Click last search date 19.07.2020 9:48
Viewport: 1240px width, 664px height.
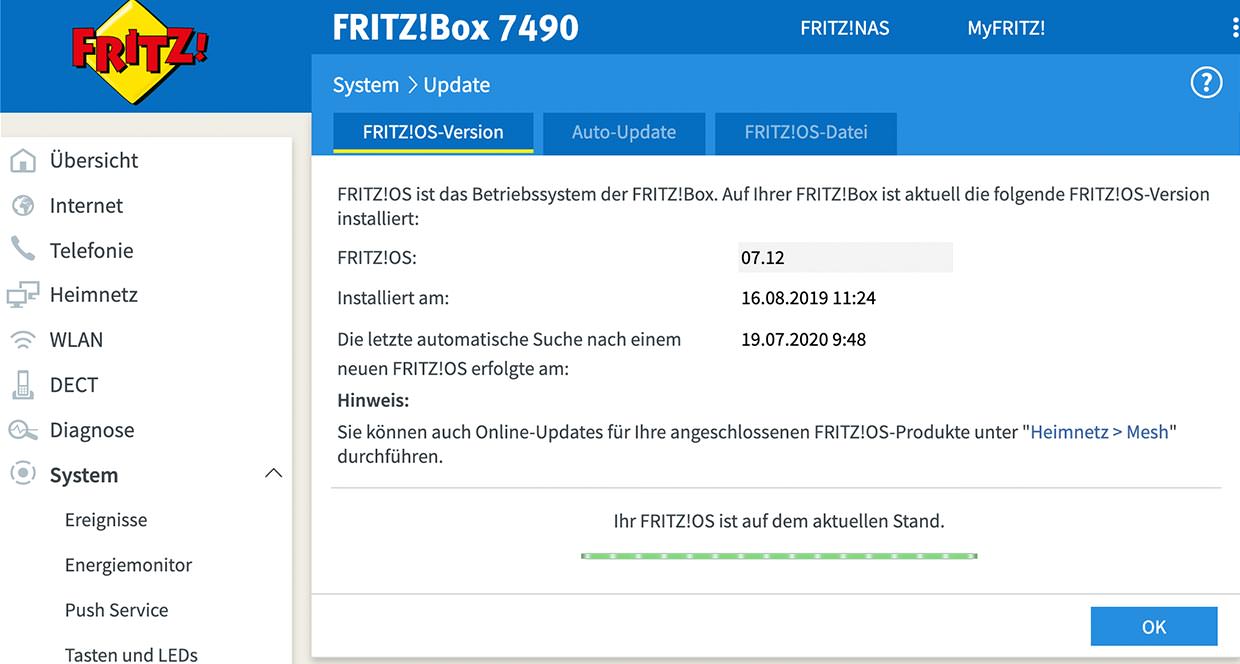coord(803,339)
